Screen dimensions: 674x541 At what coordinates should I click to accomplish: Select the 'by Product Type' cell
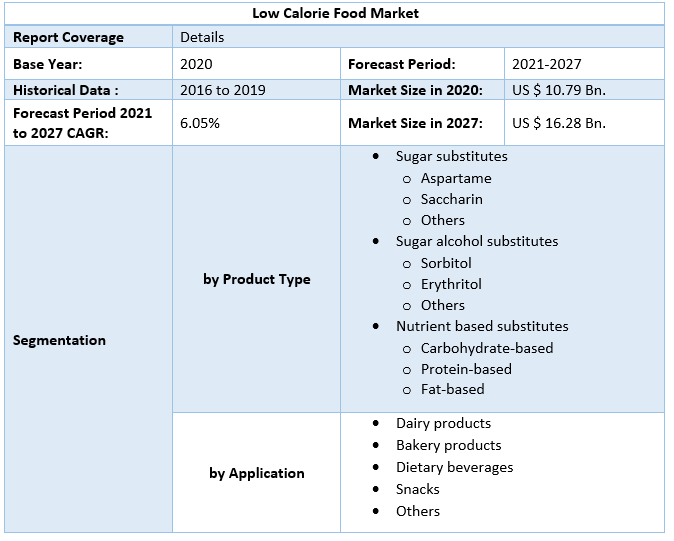click(257, 279)
